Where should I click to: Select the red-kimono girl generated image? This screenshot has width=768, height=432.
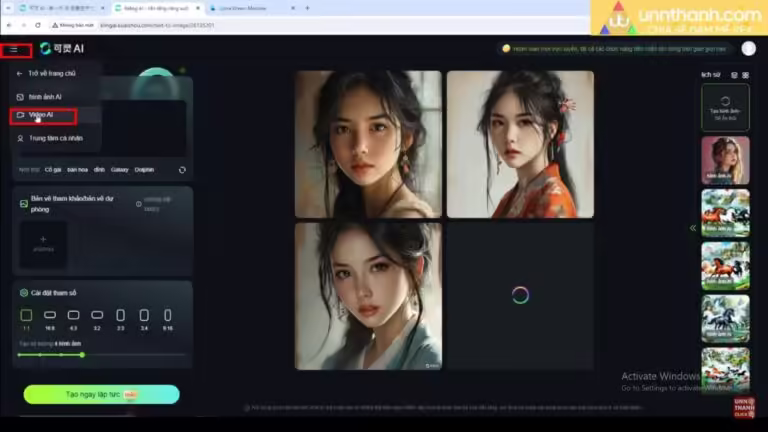pyautogui.click(x=520, y=144)
